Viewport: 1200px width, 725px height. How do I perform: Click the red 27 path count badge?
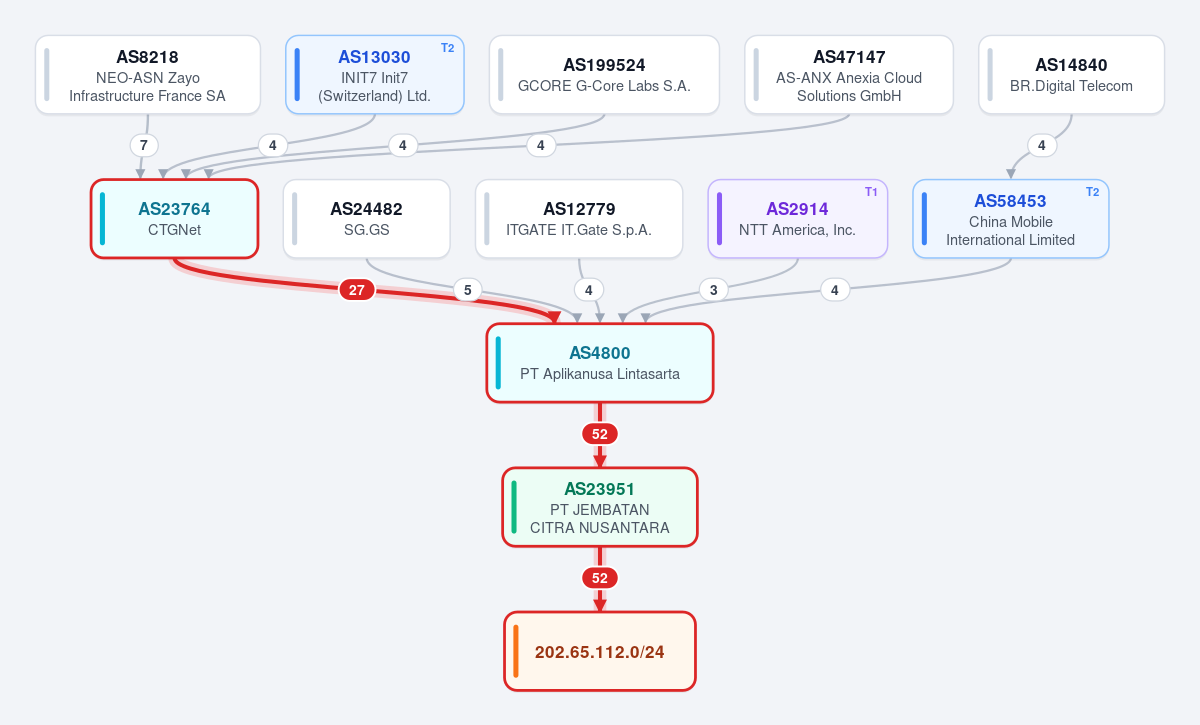tap(357, 290)
